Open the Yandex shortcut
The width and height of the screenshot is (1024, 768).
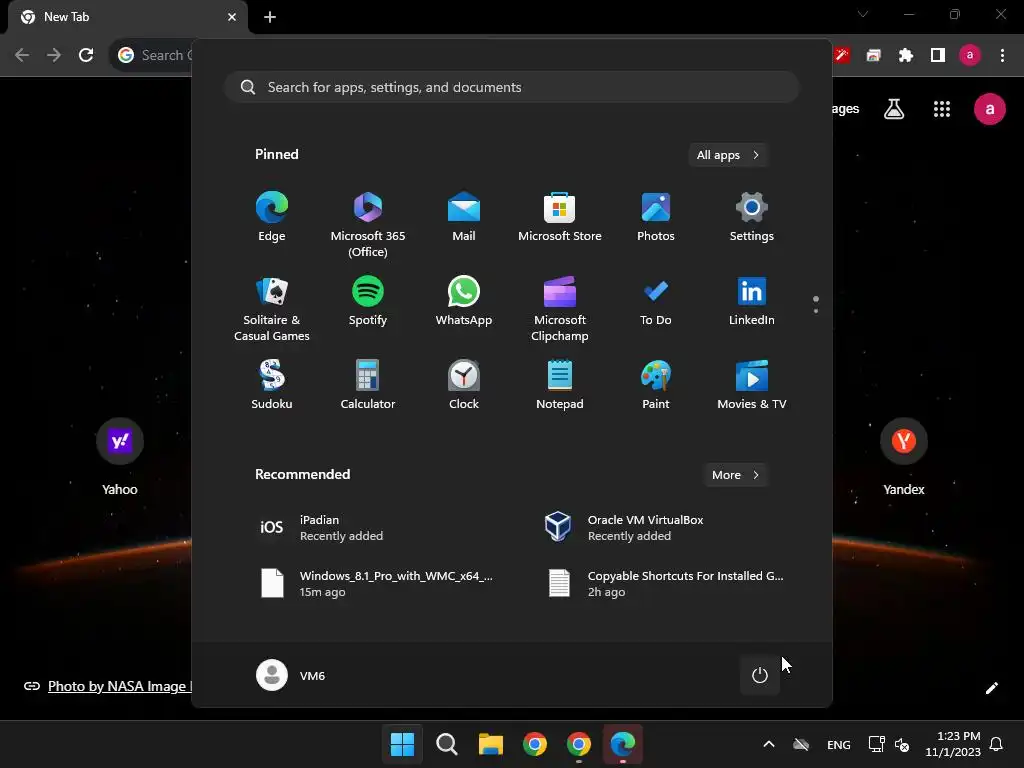[904, 458]
